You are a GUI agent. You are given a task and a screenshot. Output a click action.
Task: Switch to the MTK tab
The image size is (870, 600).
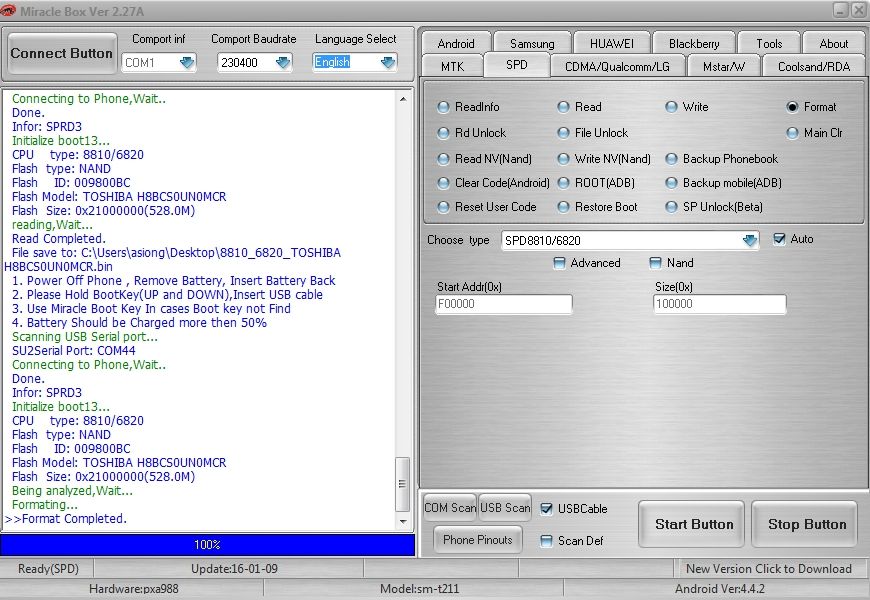click(x=452, y=66)
